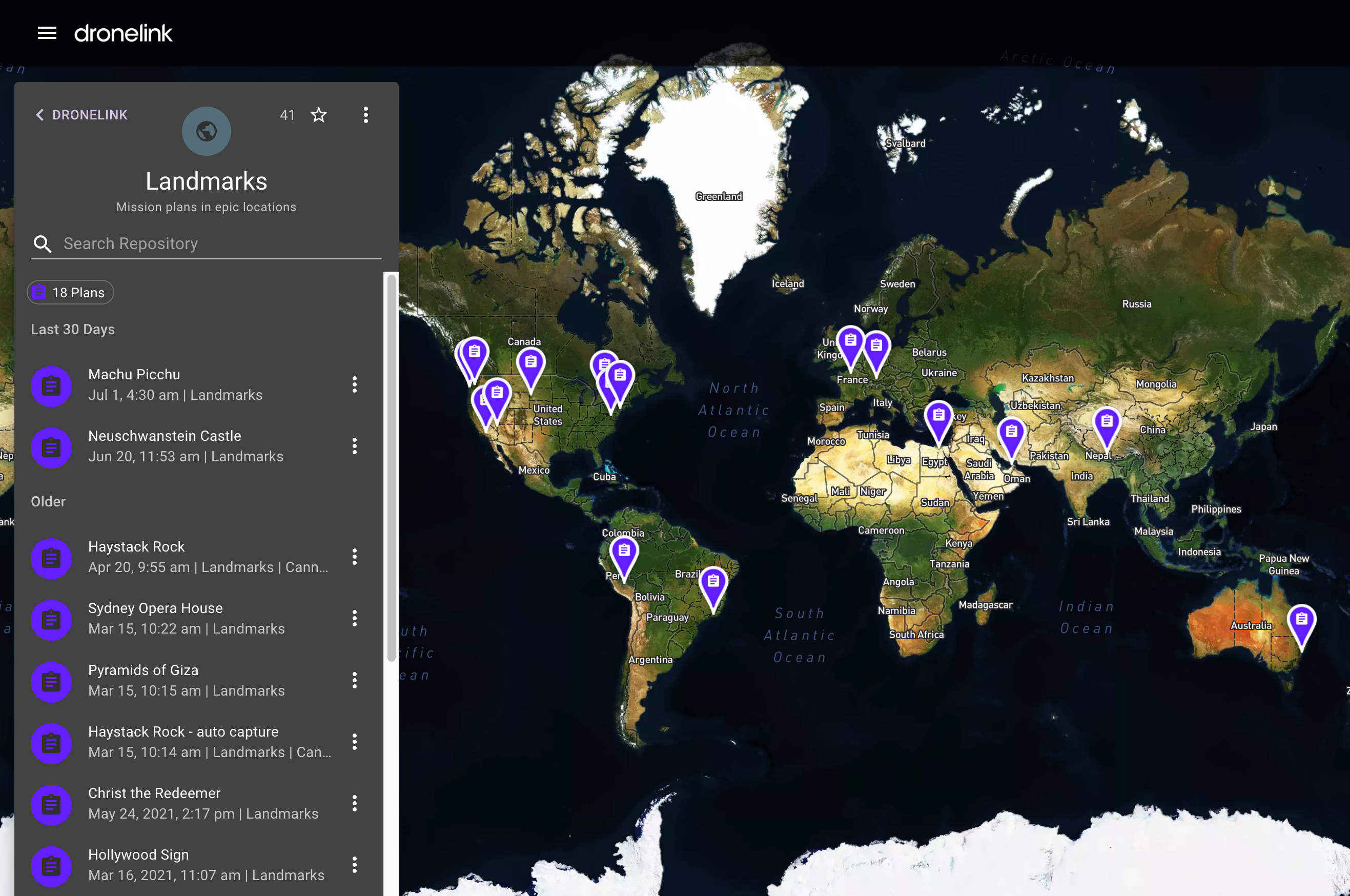The width and height of the screenshot is (1350, 896).
Task: Open Christ the Redeemer options menu
Action: pyautogui.click(x=355, y=803)
